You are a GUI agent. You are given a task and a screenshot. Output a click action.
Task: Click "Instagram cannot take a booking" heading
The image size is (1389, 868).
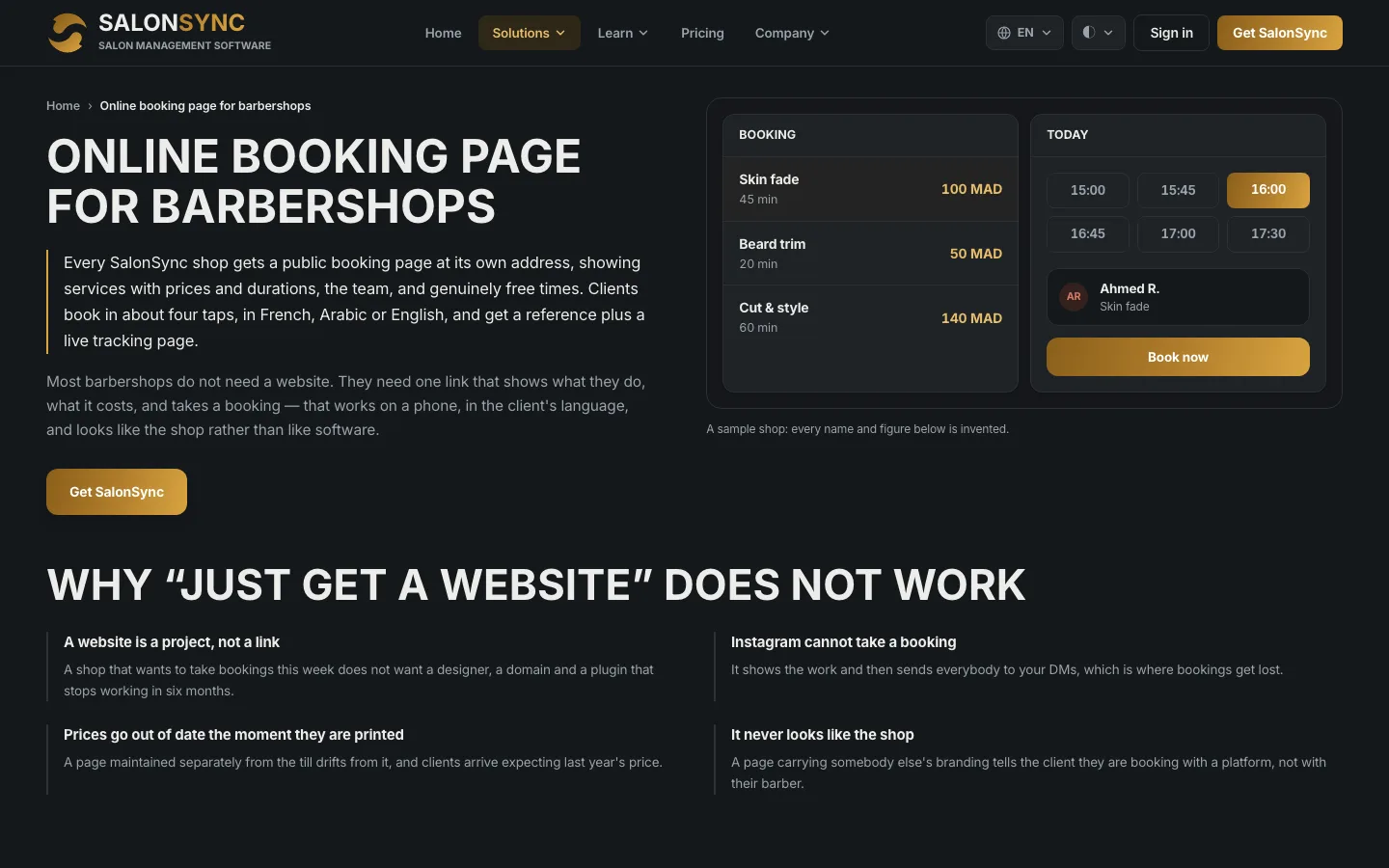click(844, 642)
